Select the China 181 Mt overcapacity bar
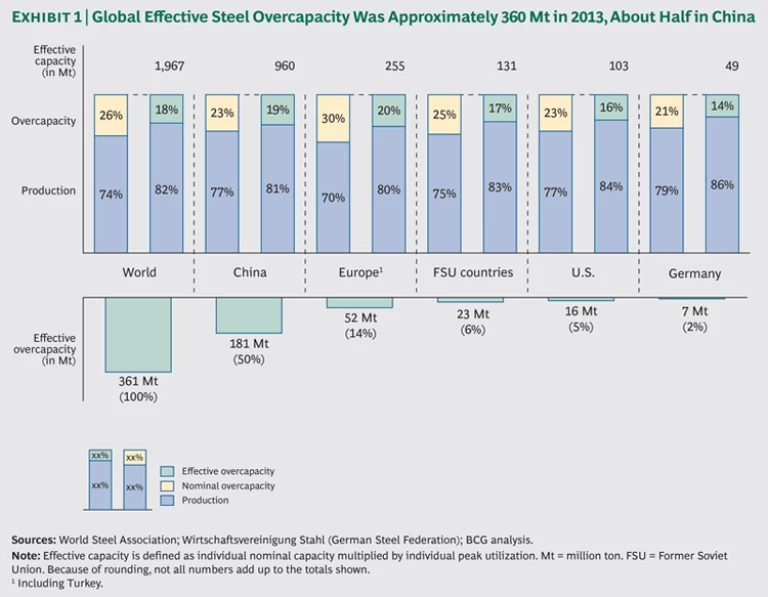Screen dimensions: 768x597 click(249, 315)
